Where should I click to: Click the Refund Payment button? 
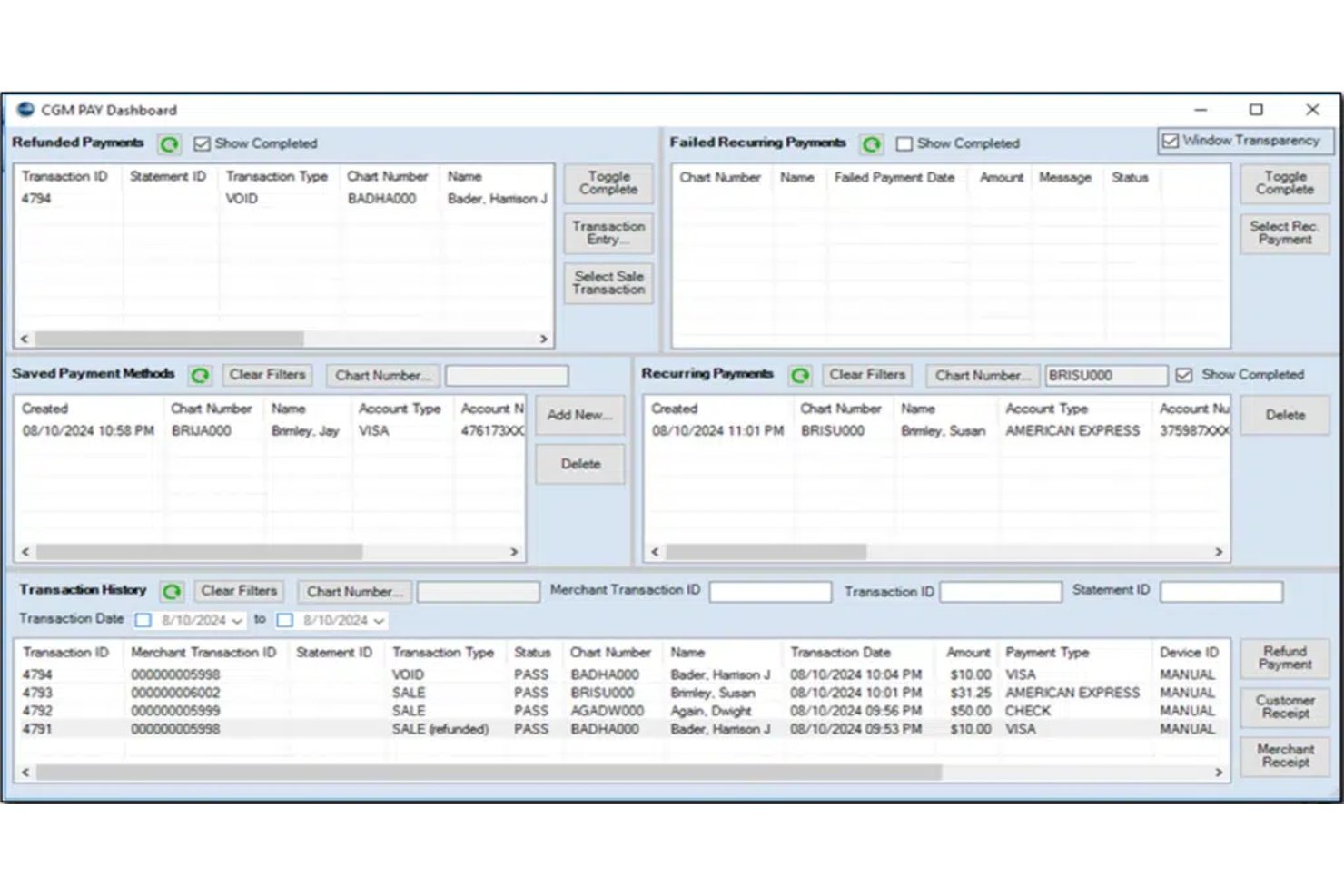click(1285, 658)
